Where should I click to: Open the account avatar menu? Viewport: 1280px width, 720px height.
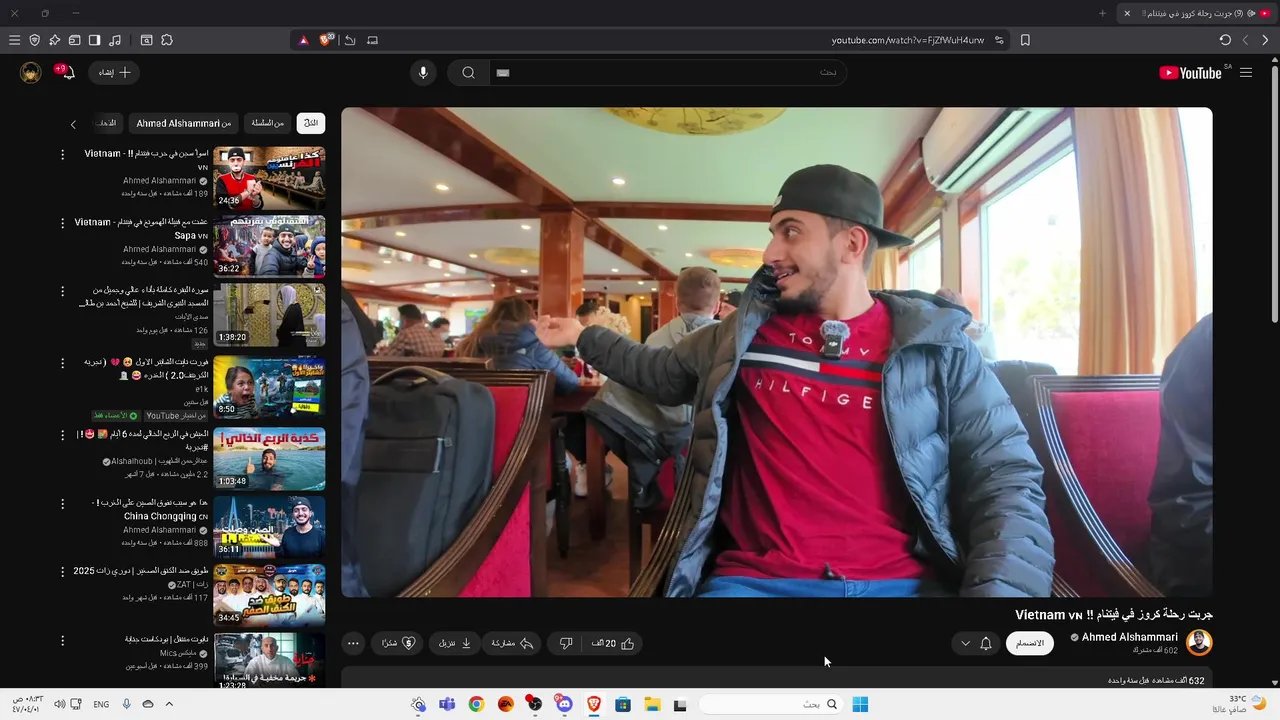(x=31, y=72)
